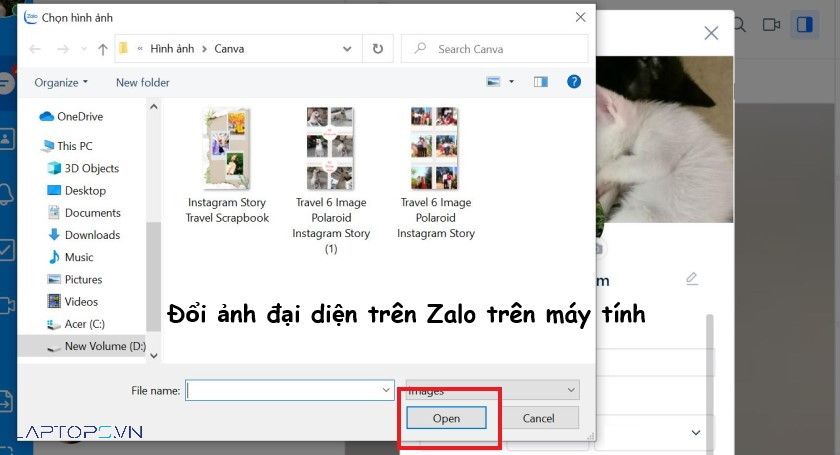Click Canva in the address path
Screen dimensions: 840x455
click(229, 49)
